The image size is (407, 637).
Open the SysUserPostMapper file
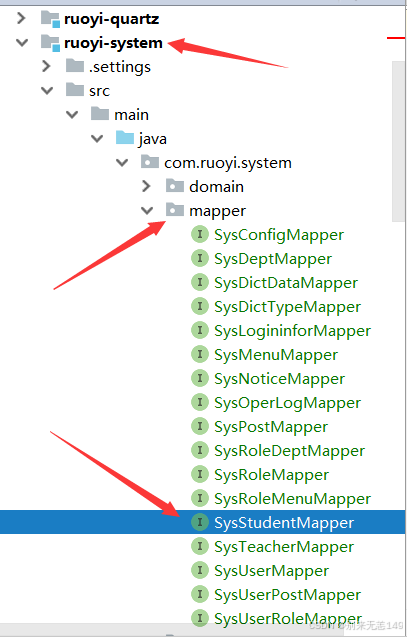(x=288, y=594)
